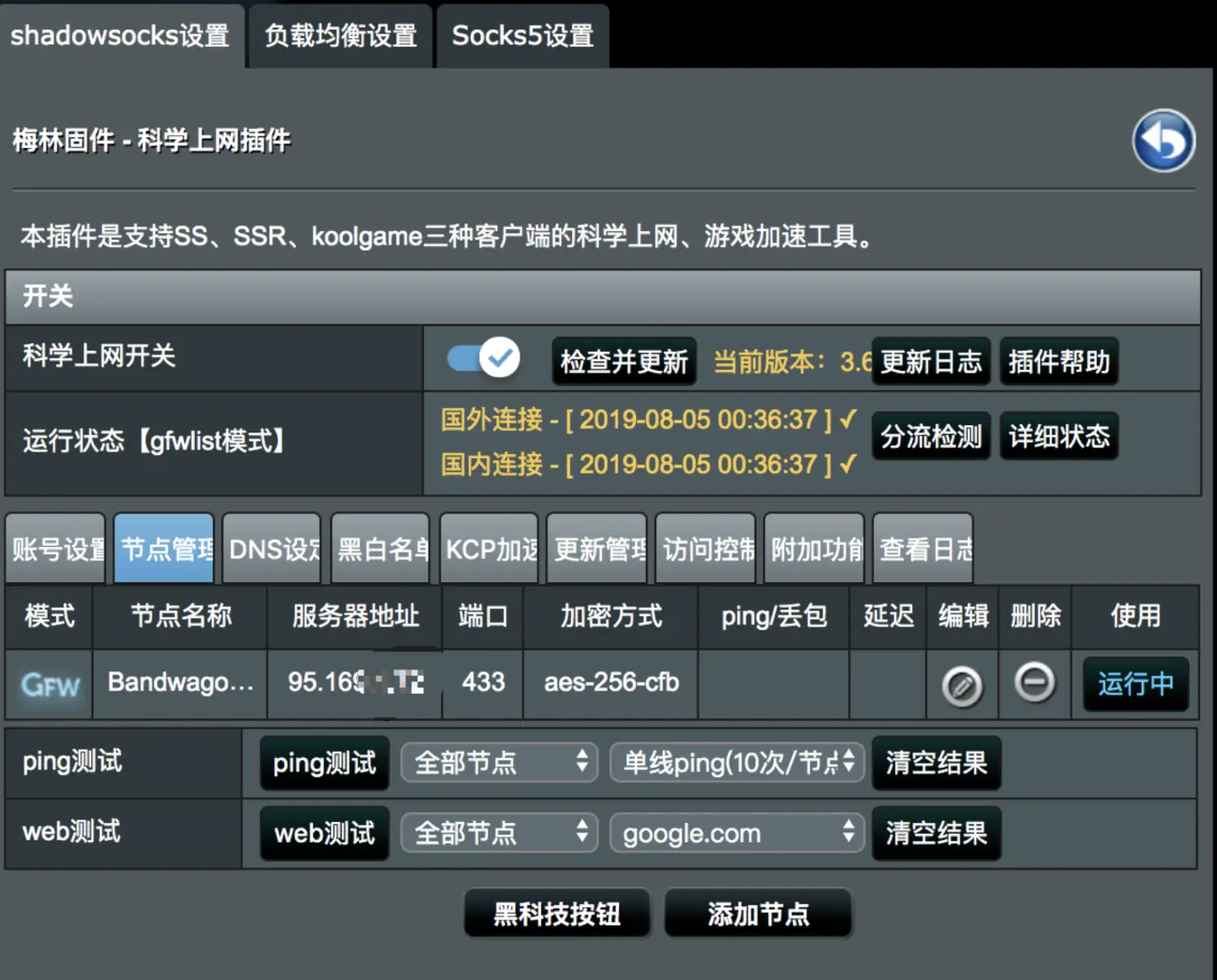Click the Bandwago... node name cell
The width and height of the screenshot is (1217, 980).
tap(180, 683)
